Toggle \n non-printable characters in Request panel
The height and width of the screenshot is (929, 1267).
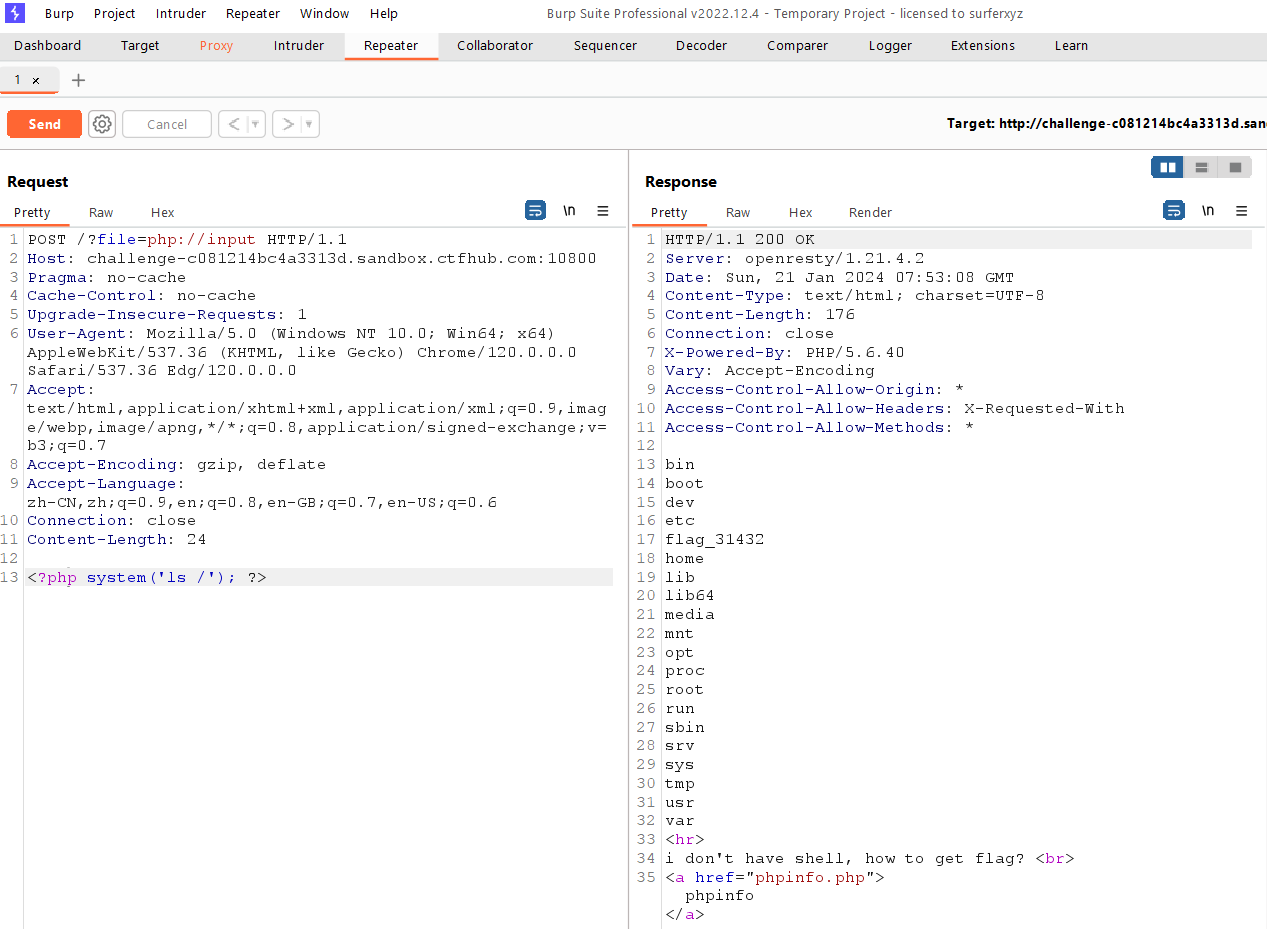[x=569, y=211]
